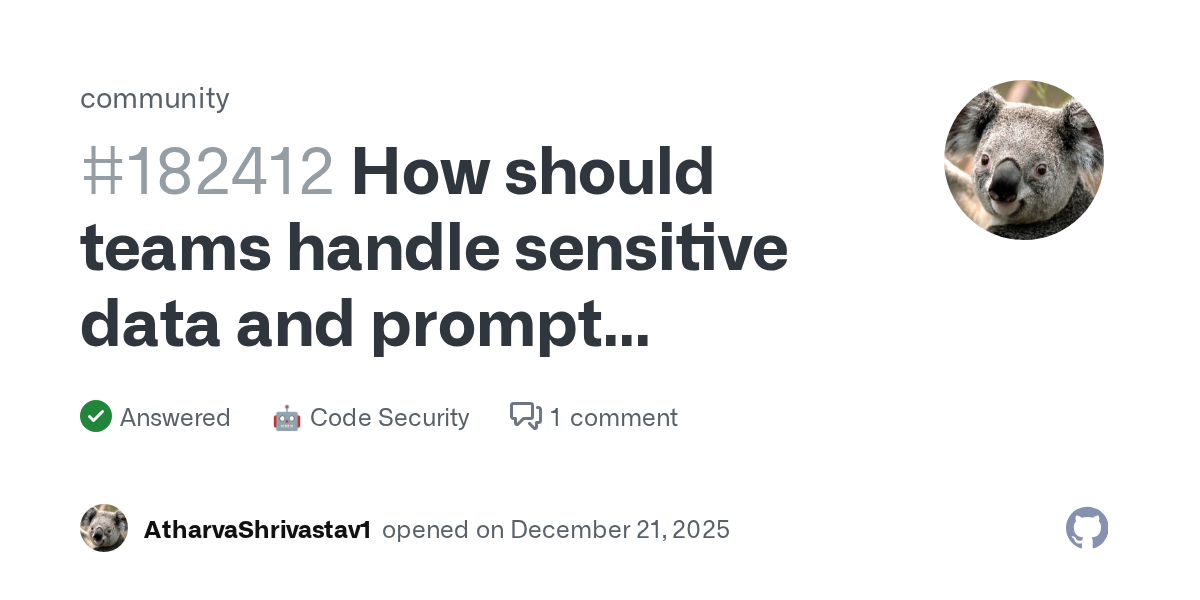1200x600 pixels.
Task: Open the large koala profile picture
Action: [x=1023, y=160]
